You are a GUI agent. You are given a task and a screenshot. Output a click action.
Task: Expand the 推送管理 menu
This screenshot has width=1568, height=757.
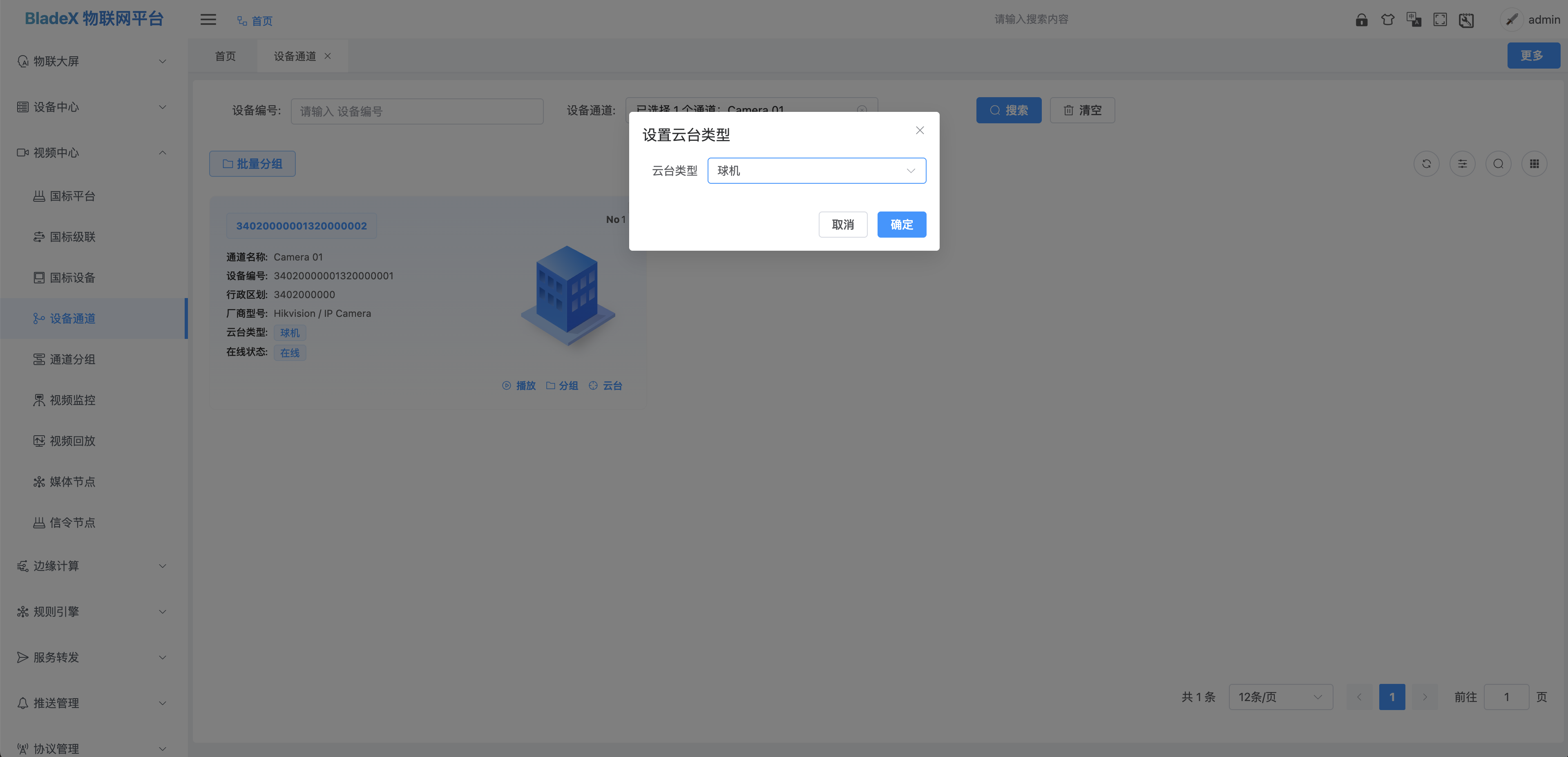pos(94,703)
